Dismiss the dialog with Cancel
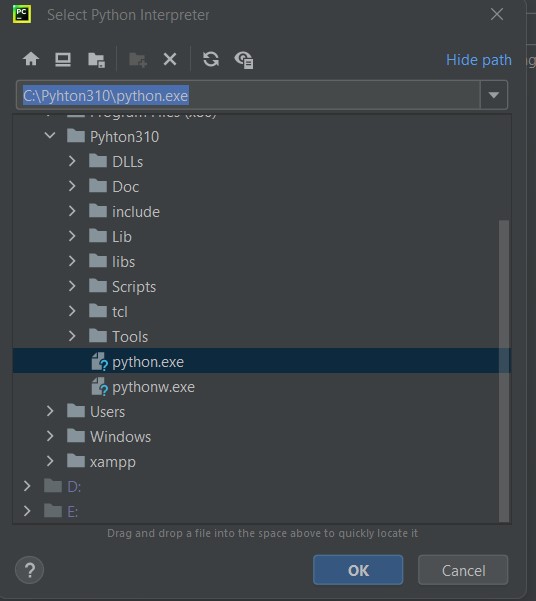Screen dimensions: 536x601 463,570
